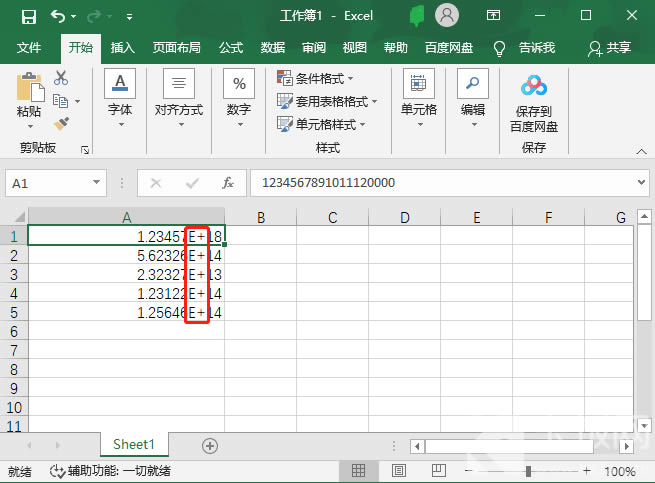Add a new sheet with plus icon
655x483 pixels.
pyautogui.click(x=210, y=445)
